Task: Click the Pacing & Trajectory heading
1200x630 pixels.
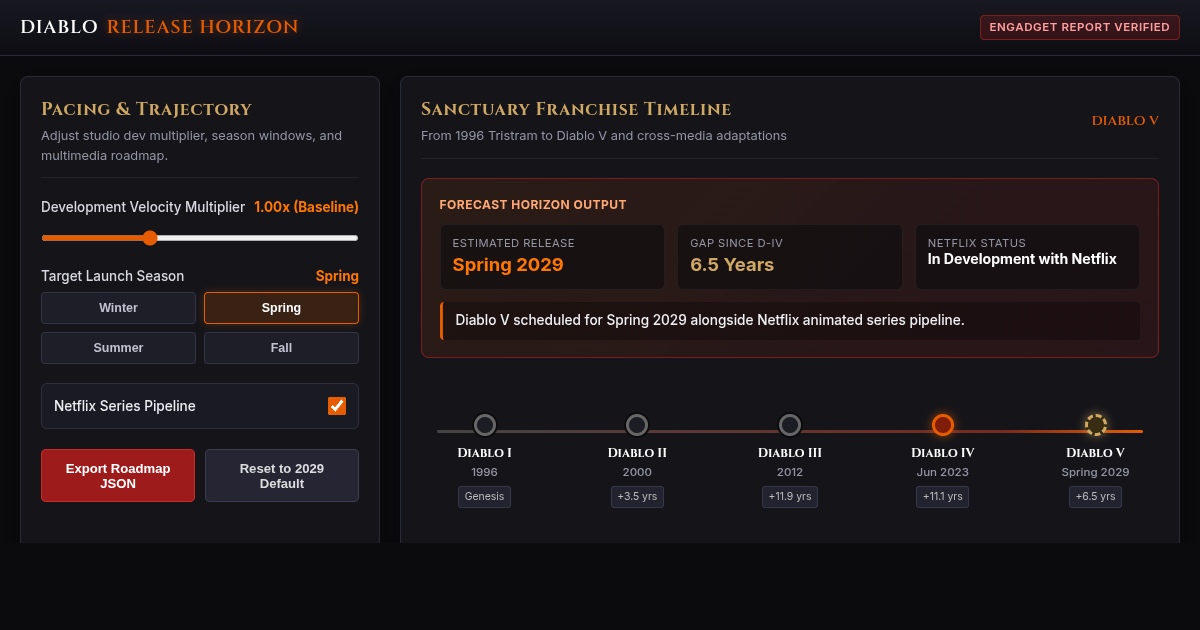Action: [x=146, y=109]
